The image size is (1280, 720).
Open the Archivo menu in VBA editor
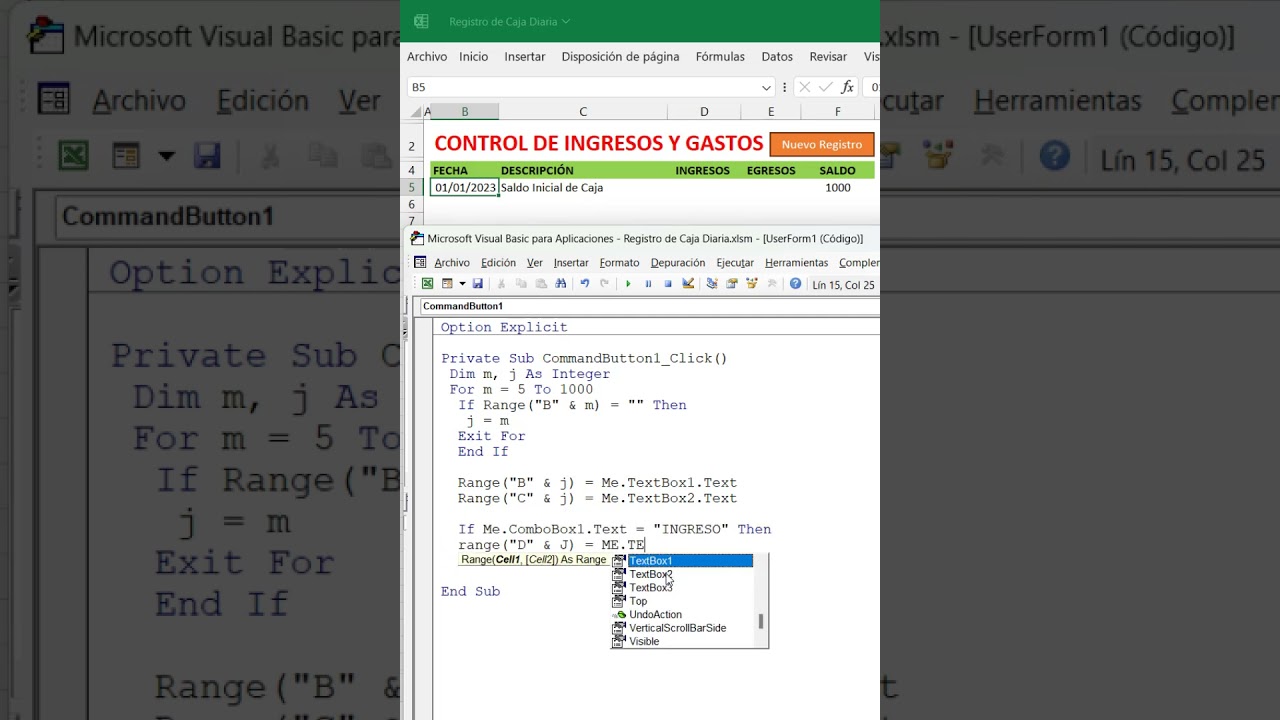(x=452, y=263)
